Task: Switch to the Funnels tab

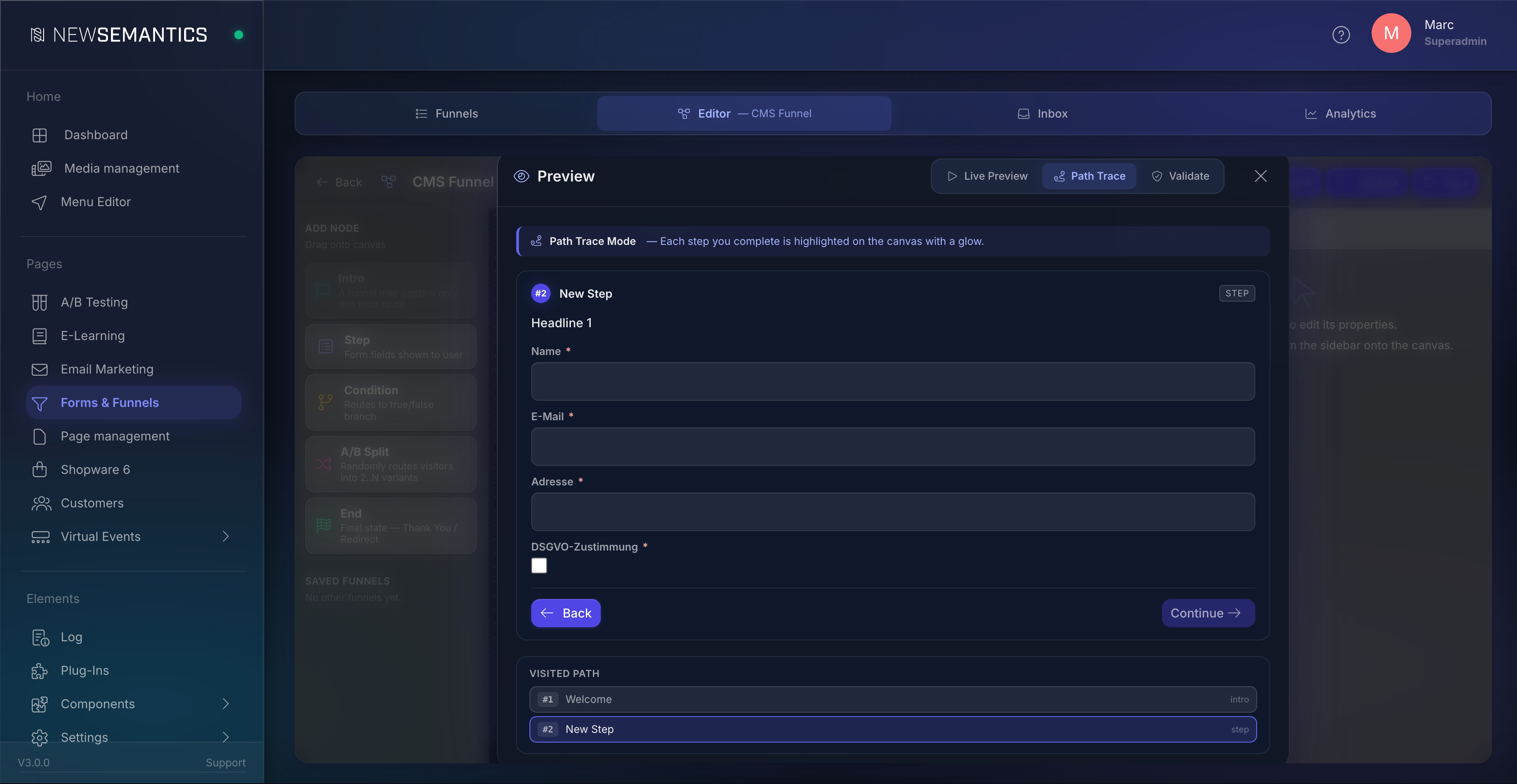Action: 446,114
